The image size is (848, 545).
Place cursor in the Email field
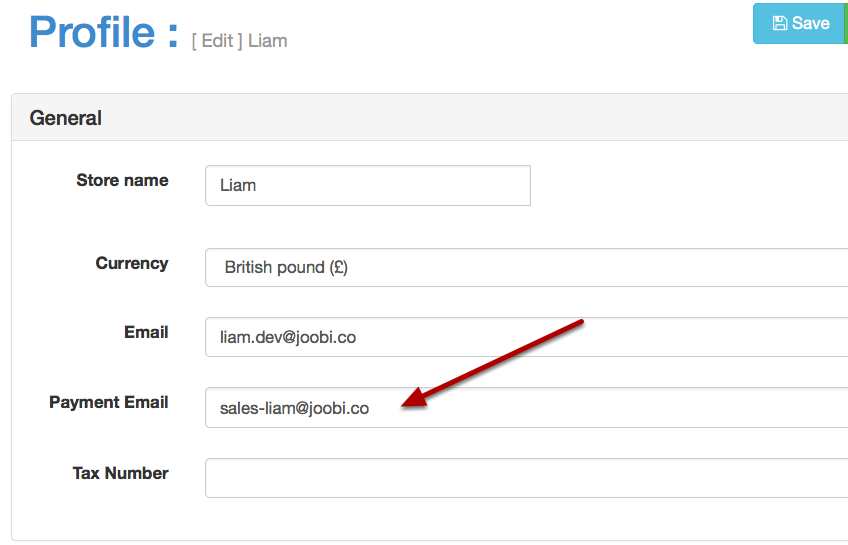526,337
